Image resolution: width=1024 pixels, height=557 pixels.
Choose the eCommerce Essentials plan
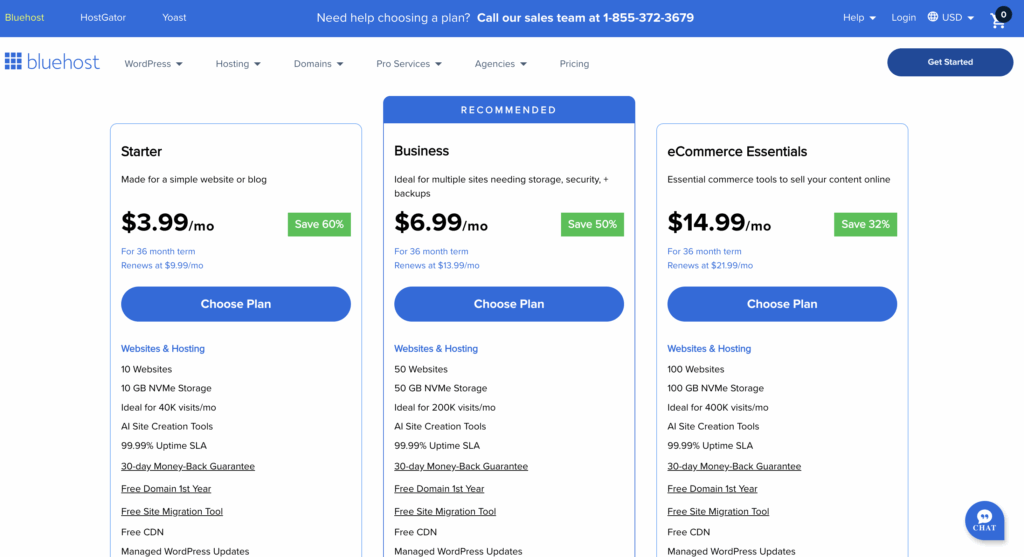click(782, 304)
